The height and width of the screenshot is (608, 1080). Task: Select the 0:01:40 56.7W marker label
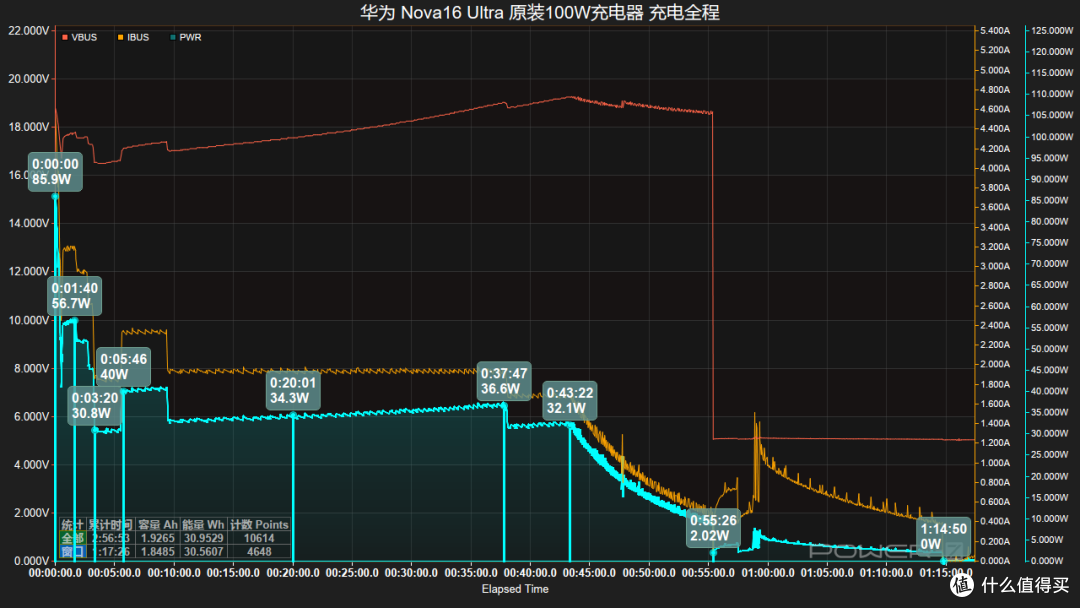(74, 295)
